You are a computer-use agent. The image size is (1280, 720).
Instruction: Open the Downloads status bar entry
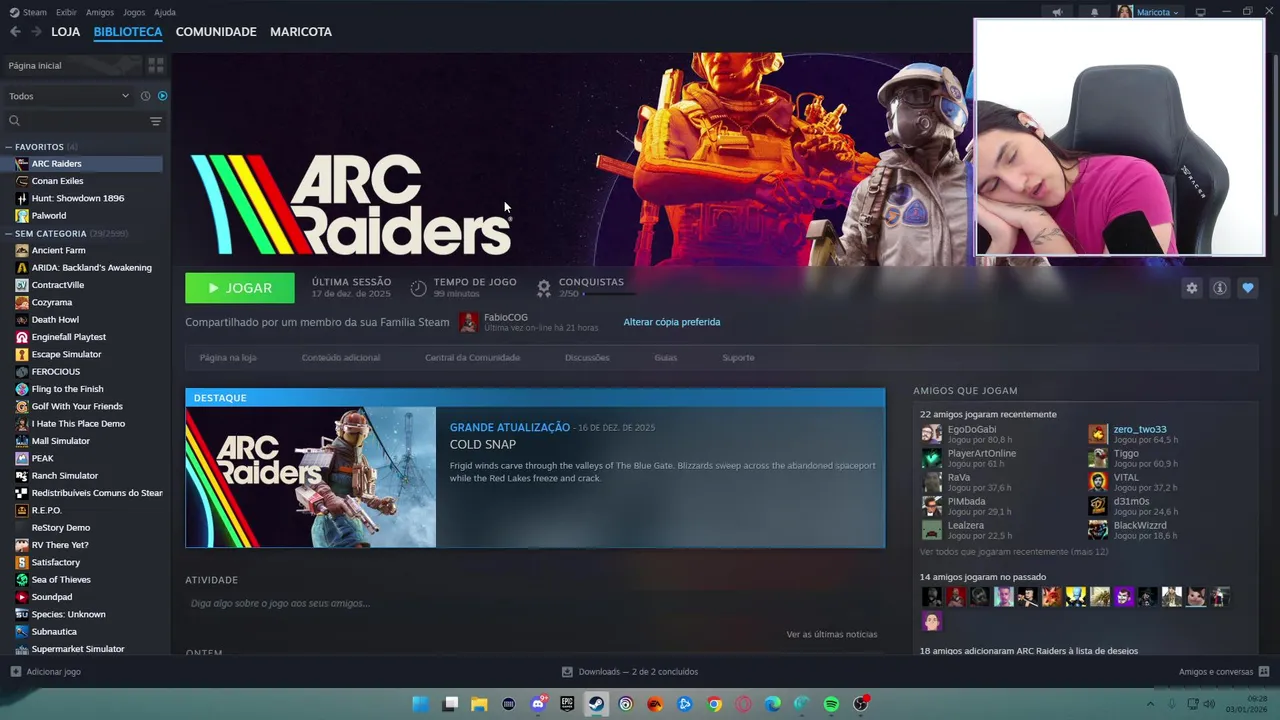[x=630, y=672]
